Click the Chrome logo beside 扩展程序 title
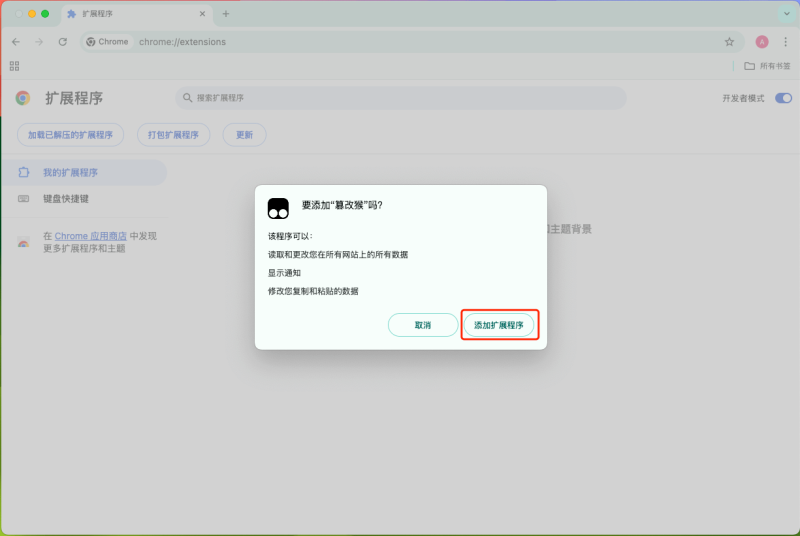Image resolution: width=800 pixels, height=536 pixels. [23, 98]
